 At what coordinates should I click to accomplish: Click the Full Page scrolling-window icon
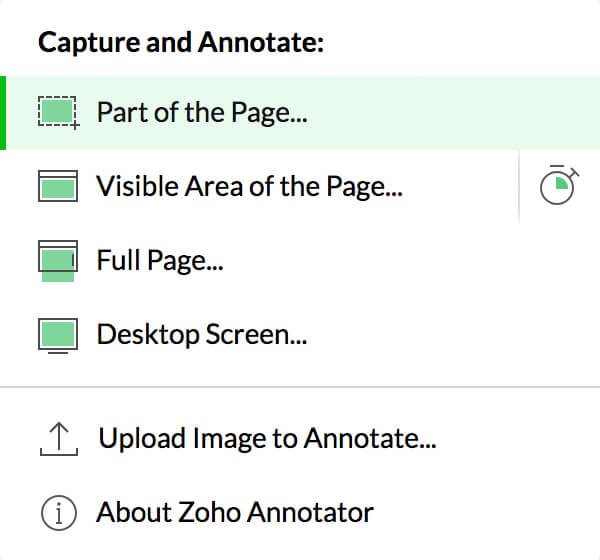click(x=58, y=261)
